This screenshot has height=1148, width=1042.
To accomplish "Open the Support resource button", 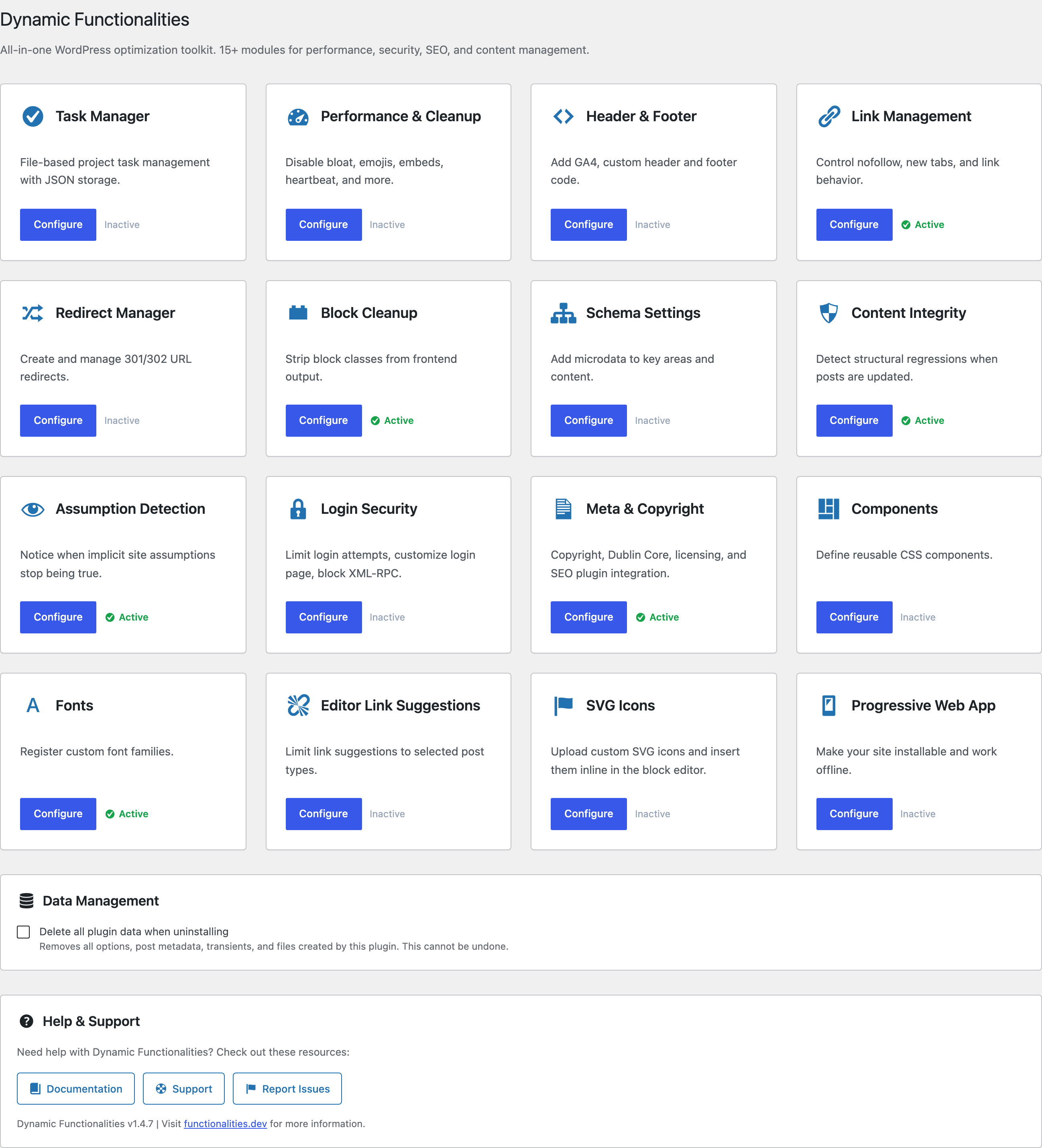I will click(x=183, y=1089).
